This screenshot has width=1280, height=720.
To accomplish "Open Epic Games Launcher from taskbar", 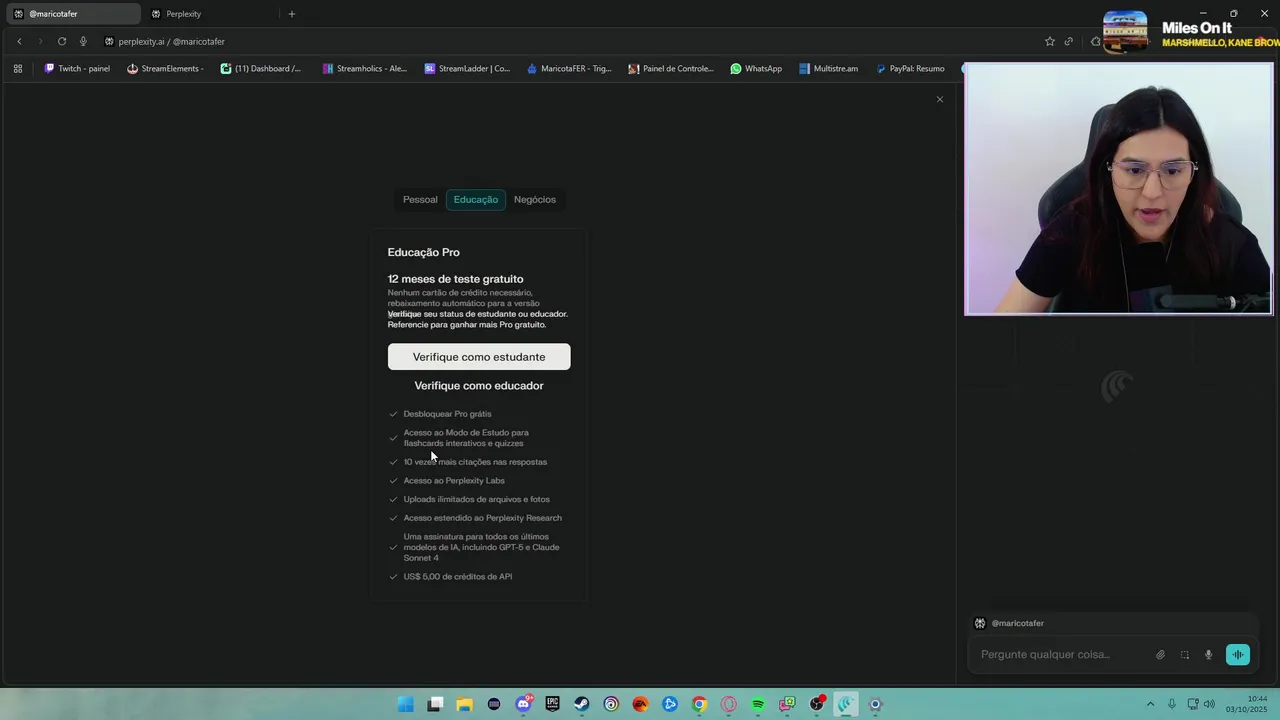I will pos(552,704).
